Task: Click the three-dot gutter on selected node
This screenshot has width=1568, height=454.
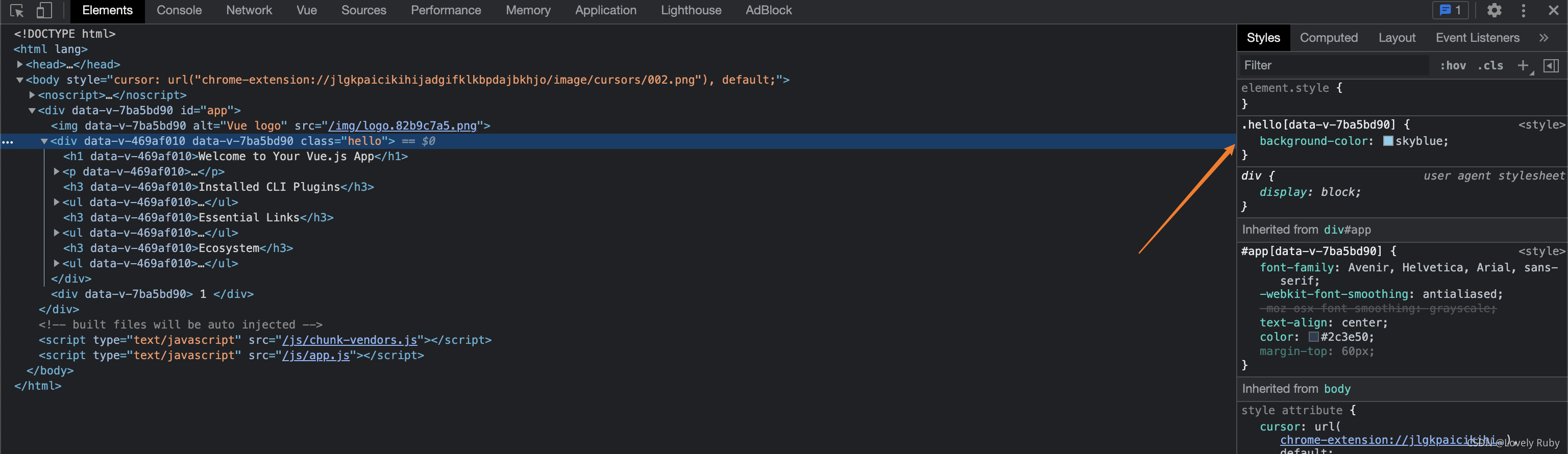Action: click(7, 142)
